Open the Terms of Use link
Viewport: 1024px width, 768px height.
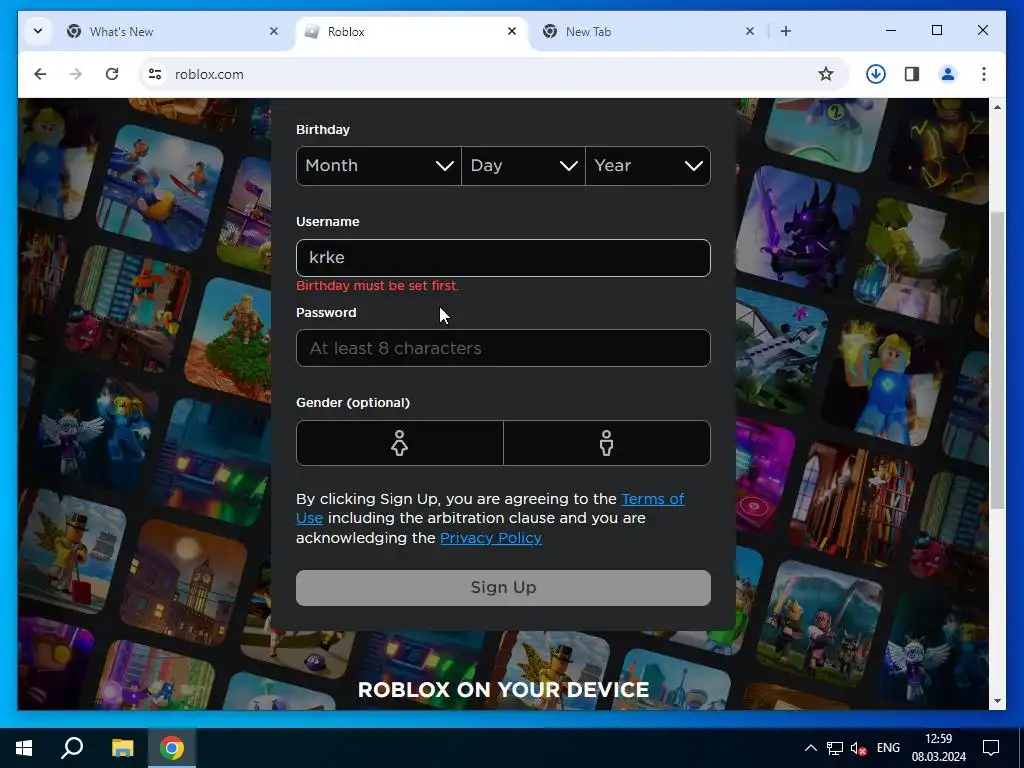tap(652, 499)
